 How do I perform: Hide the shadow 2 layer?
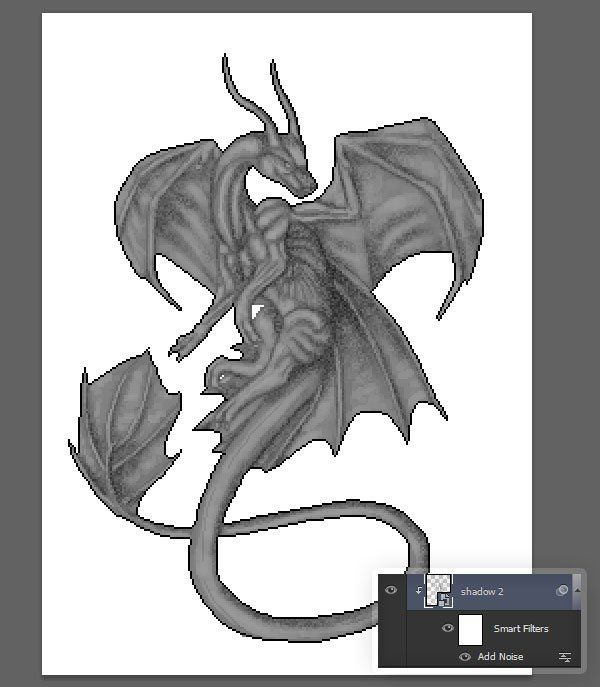click(391, 590)
